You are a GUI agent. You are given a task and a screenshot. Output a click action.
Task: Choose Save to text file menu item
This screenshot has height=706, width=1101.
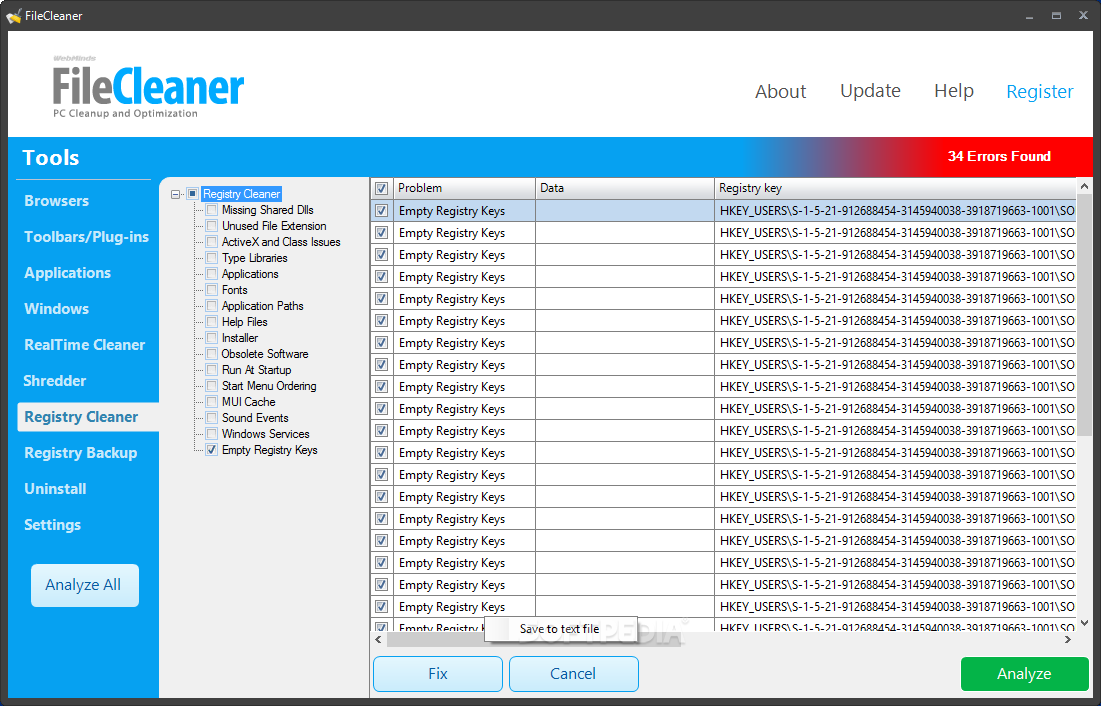tap(560, 629)
